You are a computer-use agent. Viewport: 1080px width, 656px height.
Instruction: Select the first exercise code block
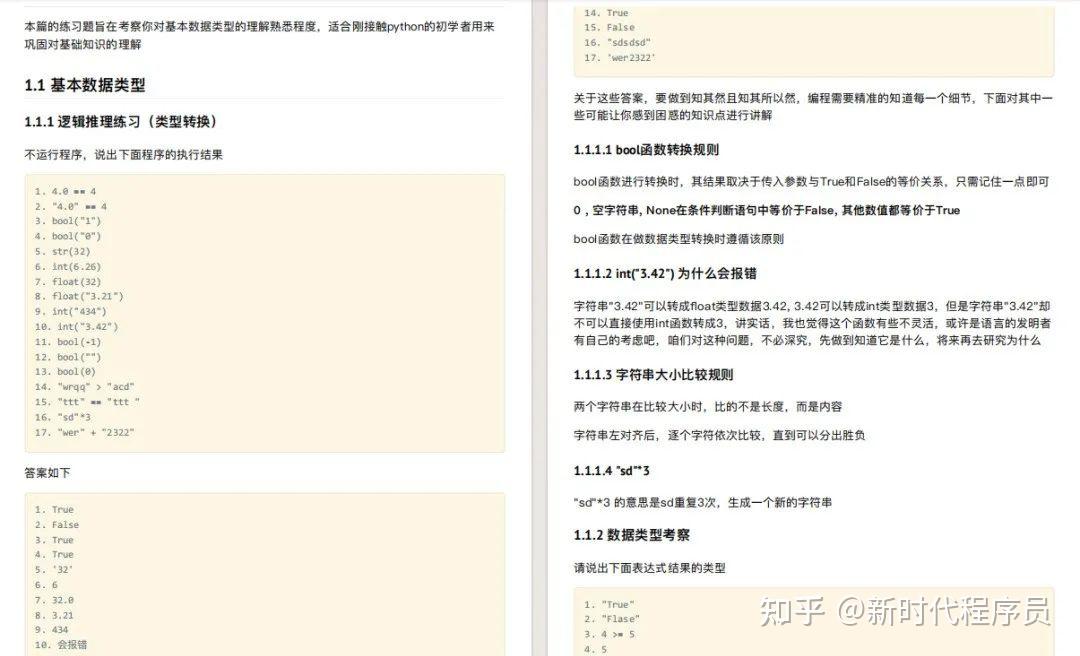(x=265, y=311)
